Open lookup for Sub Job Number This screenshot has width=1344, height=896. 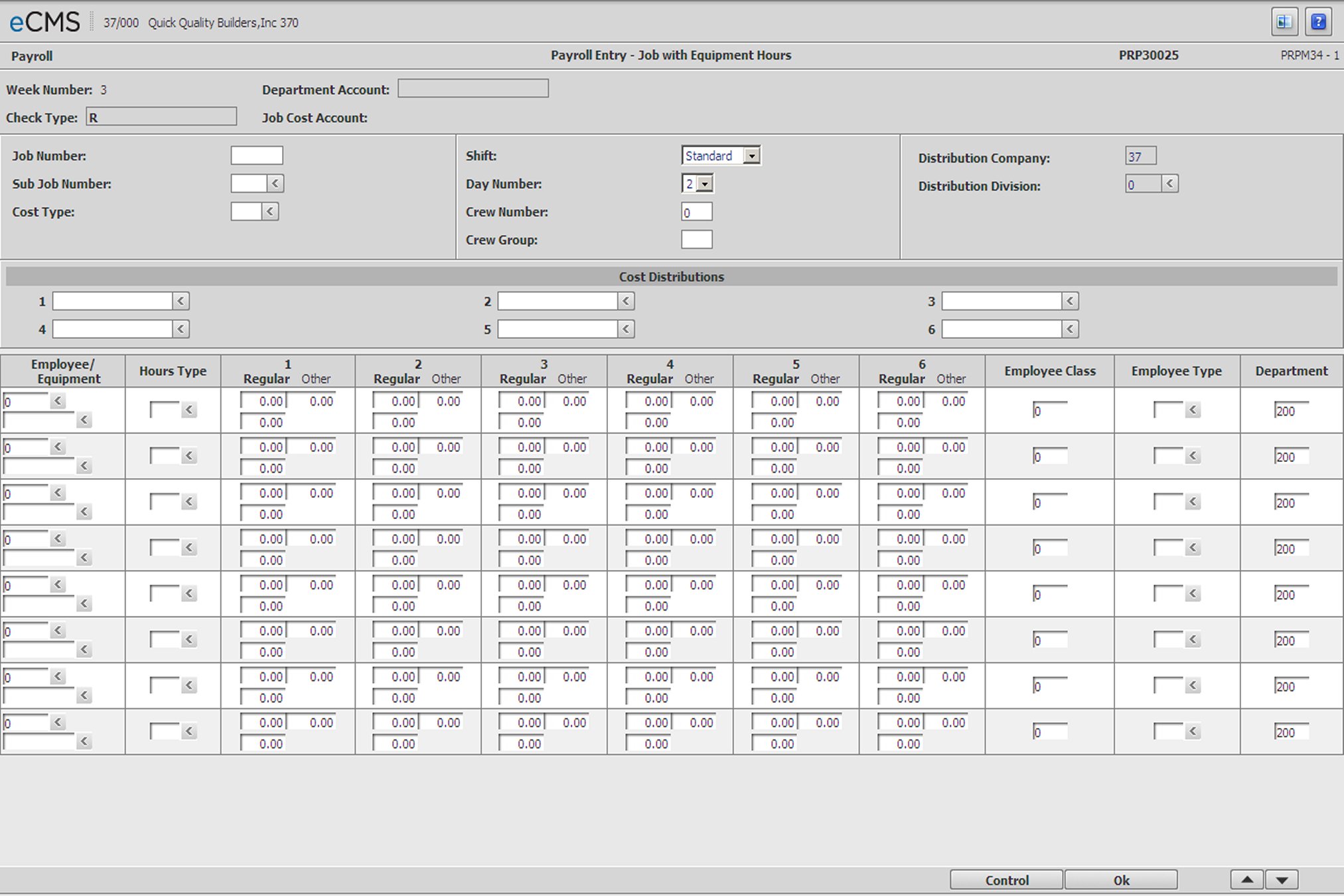click(x=275, y=184)
